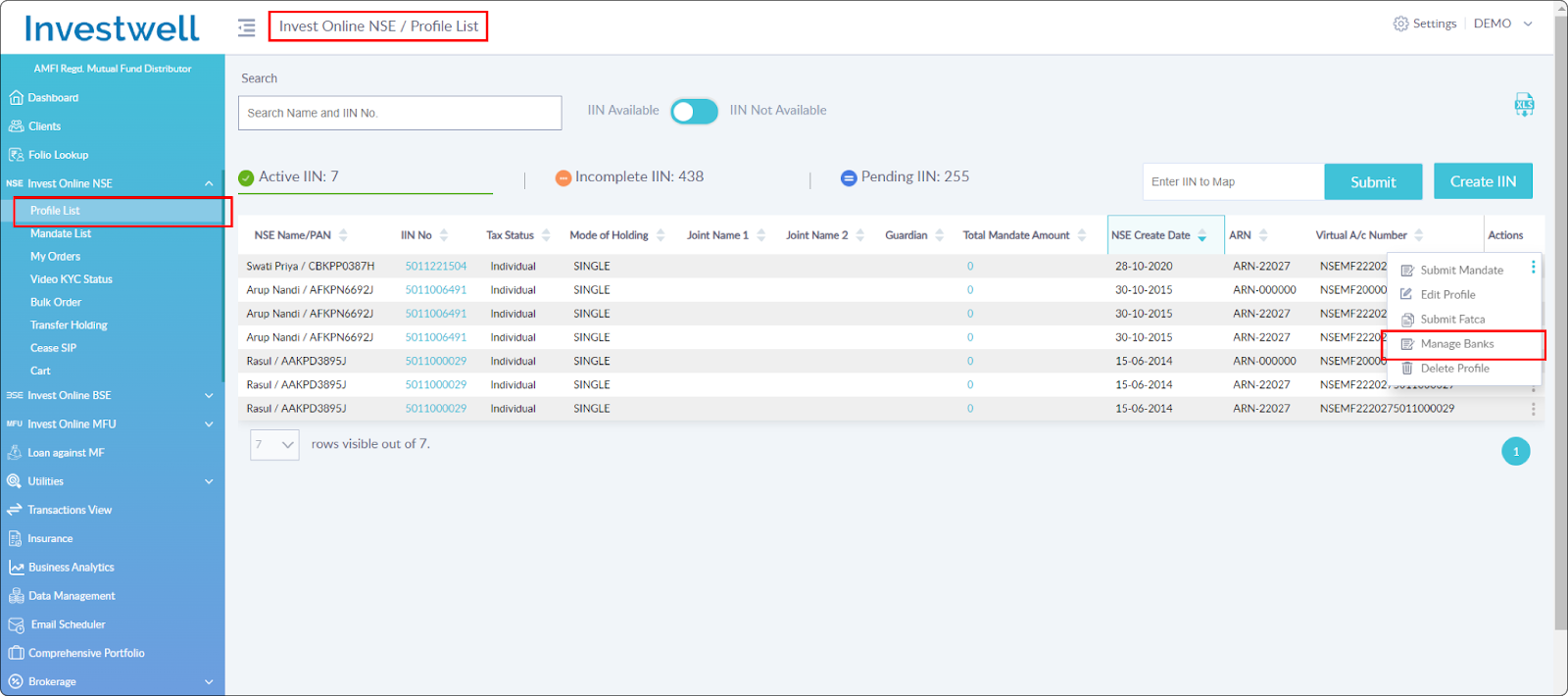Click the page vertical scrollbar
This screenshot has width=1568, height=696.
(1560, 323)
